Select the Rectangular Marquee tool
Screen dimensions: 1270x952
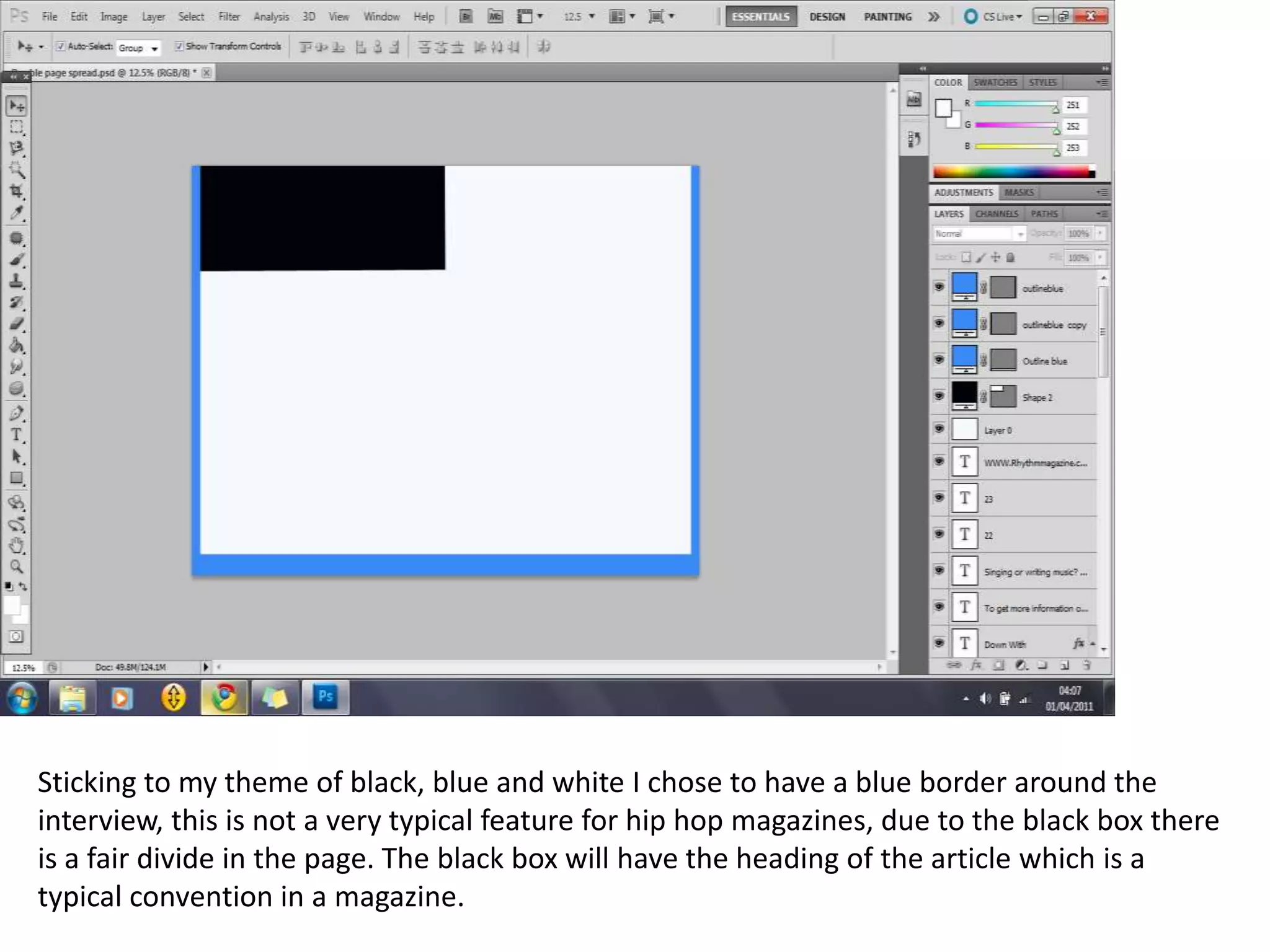[x=17, y=128]
